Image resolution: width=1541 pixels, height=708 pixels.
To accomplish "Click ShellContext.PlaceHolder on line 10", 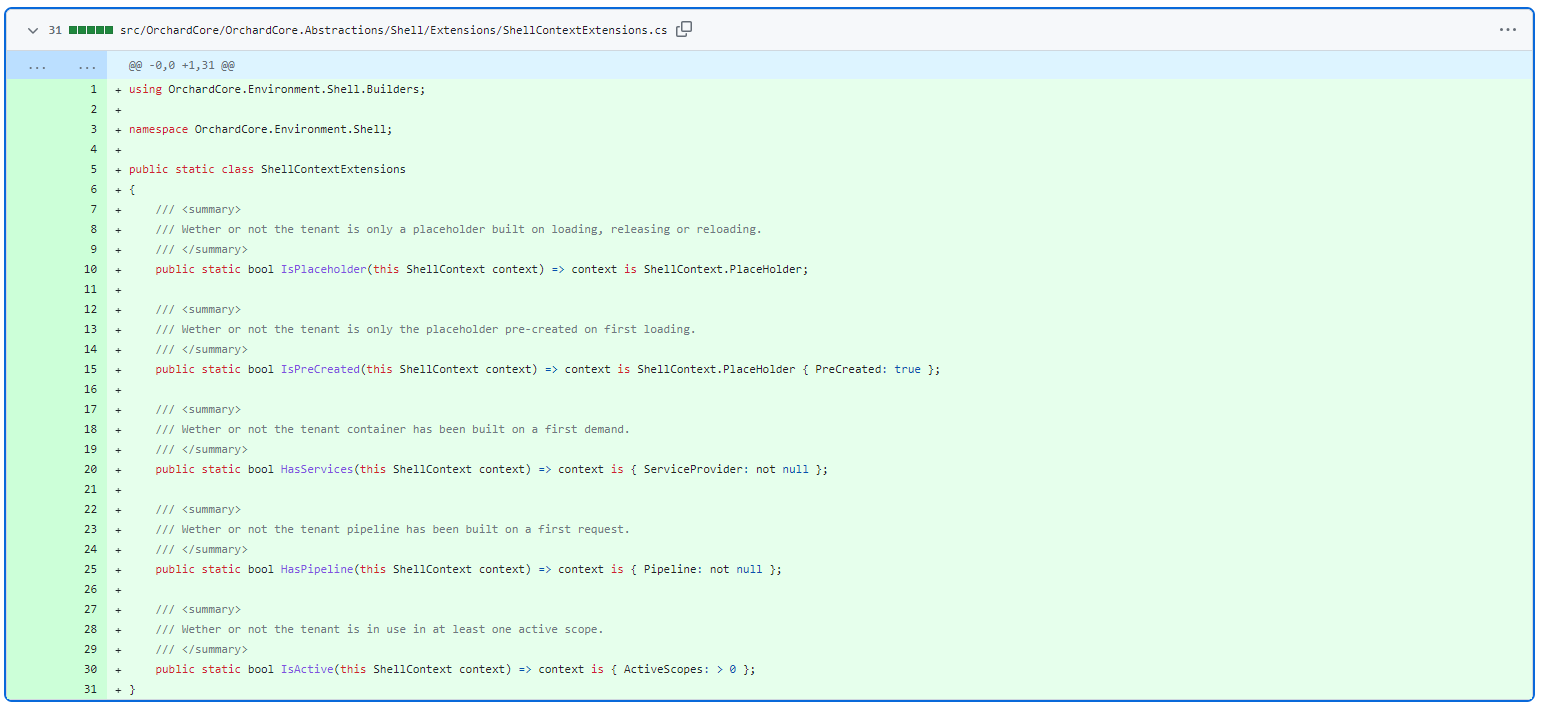I will [723, 269].
